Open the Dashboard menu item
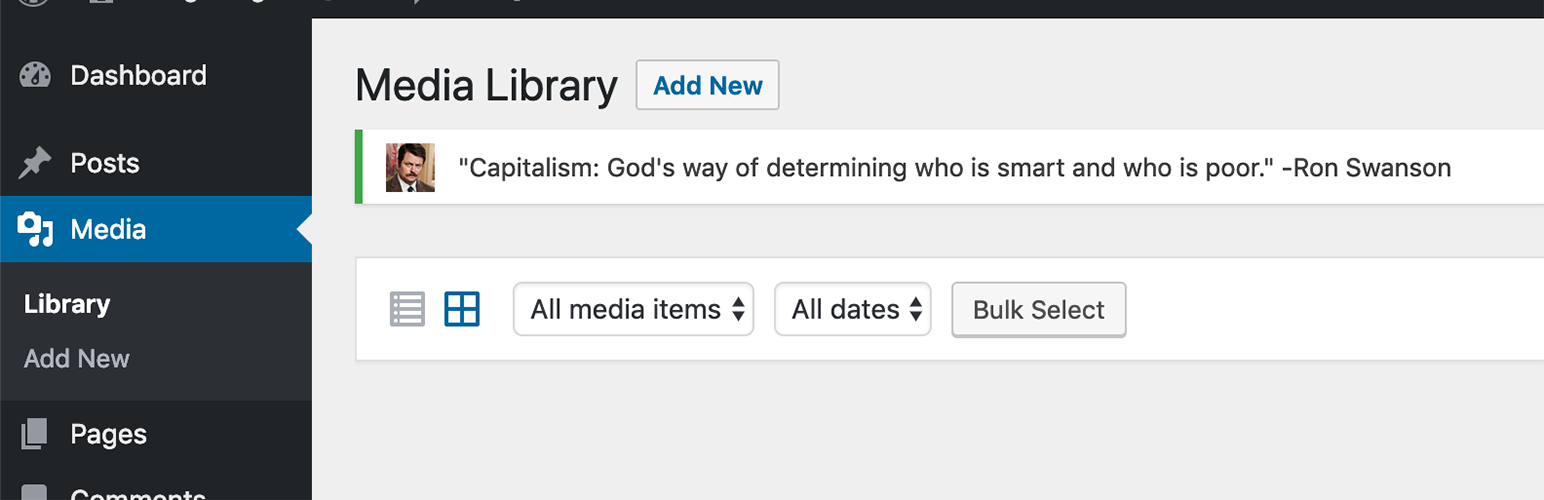1544x500 pixels. click(x=138, y=76)
